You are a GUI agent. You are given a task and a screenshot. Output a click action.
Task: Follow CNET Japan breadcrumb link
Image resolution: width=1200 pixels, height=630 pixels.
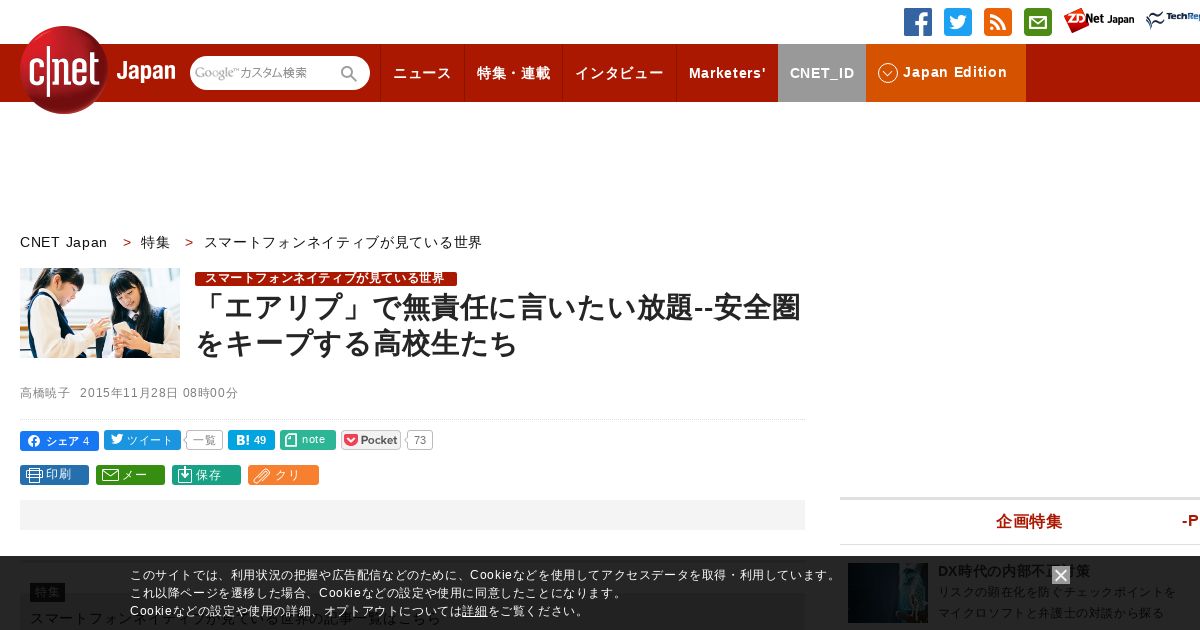(x=64, y=242)
